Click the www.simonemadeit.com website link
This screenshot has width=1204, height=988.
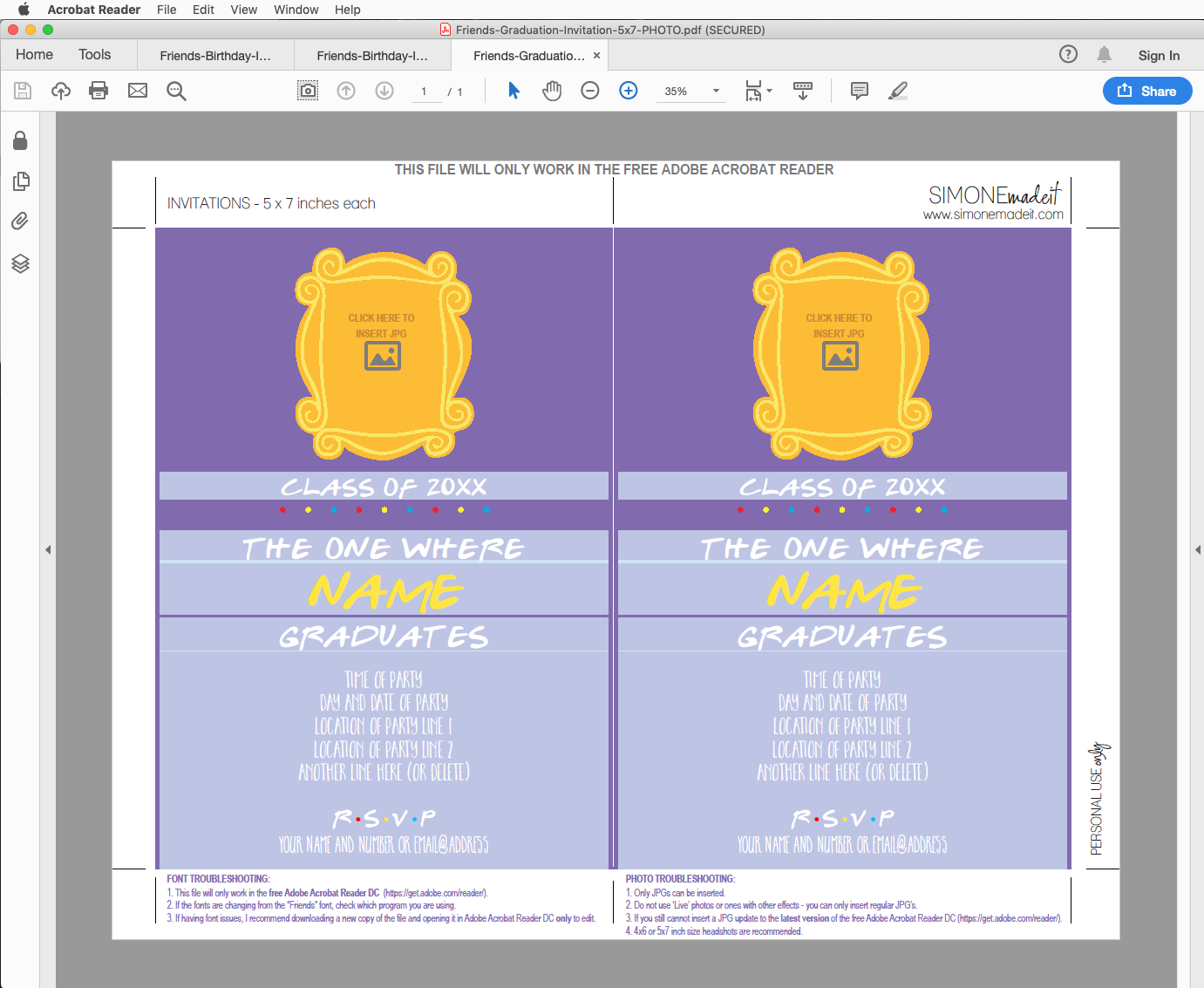point(993,215)
